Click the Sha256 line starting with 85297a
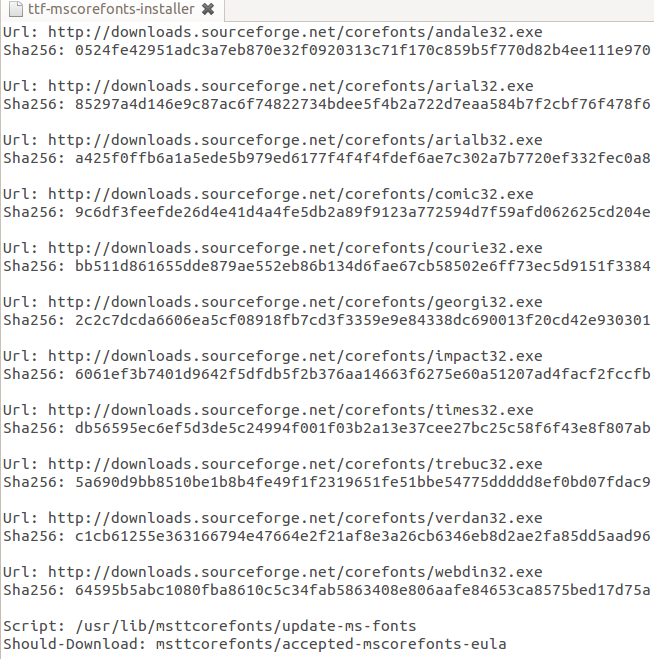The image size is (654, 659). (327, 104)
